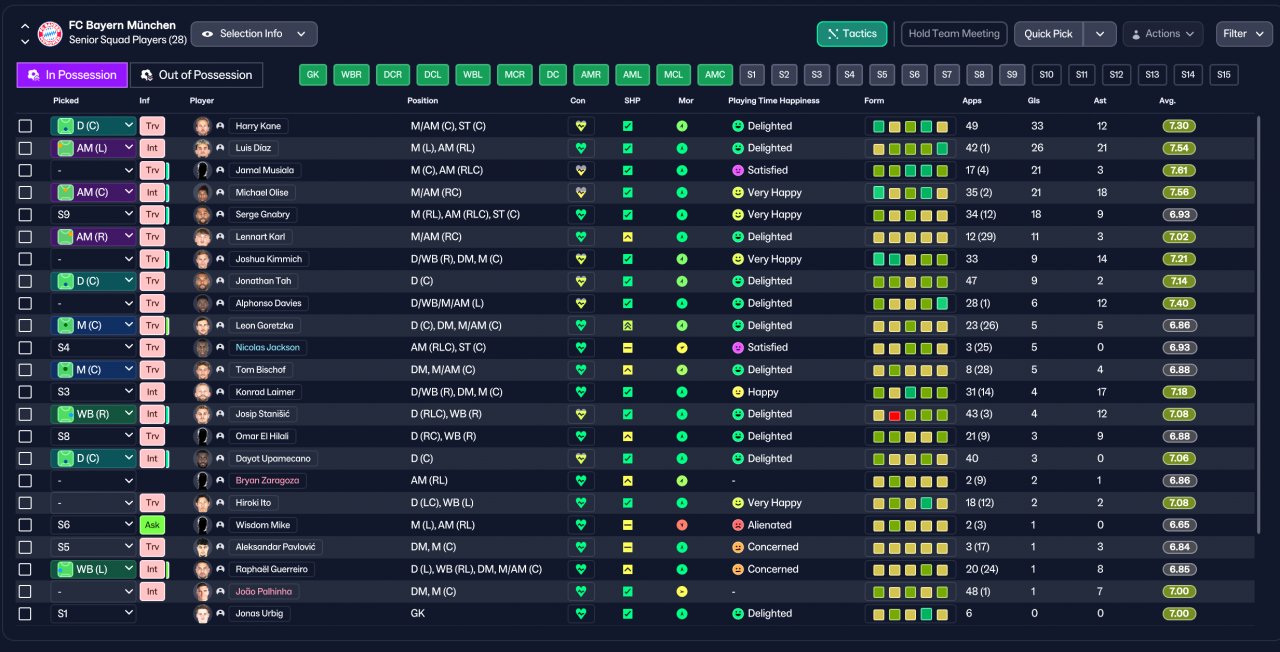Switch to the Out of Possession tab
Screen dimensions: 1280x652
click(197, 75)
